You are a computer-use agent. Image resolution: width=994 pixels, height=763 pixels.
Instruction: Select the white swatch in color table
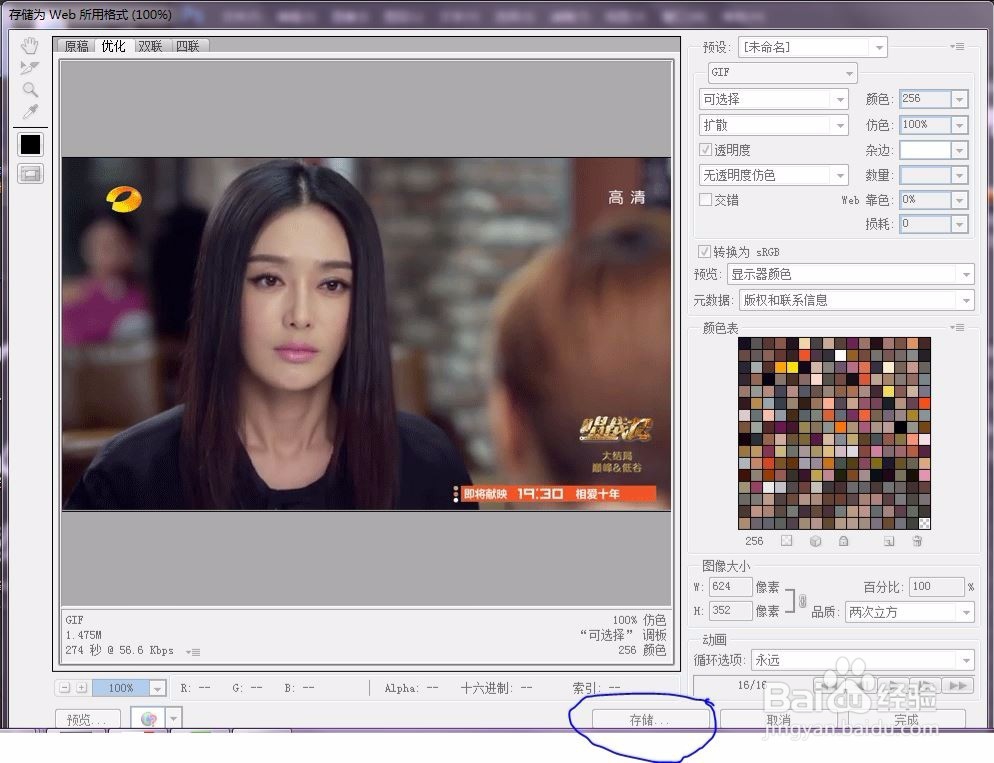[840, 355]
